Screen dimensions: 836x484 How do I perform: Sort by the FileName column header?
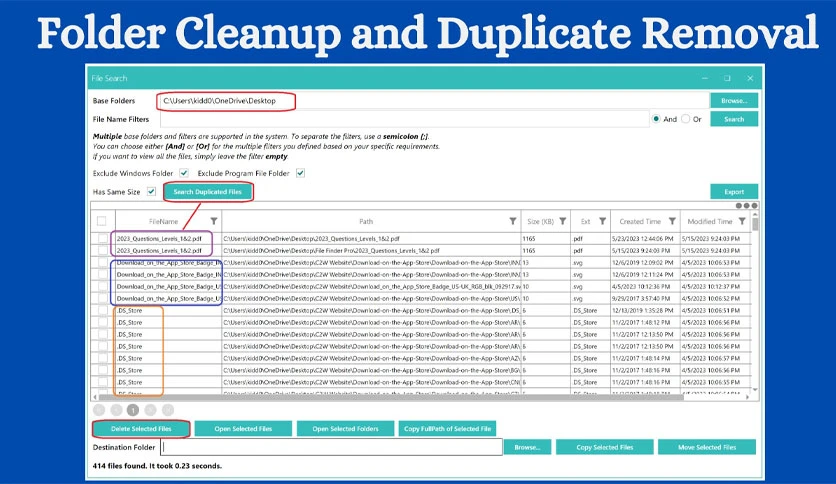(x=163, y=221)
